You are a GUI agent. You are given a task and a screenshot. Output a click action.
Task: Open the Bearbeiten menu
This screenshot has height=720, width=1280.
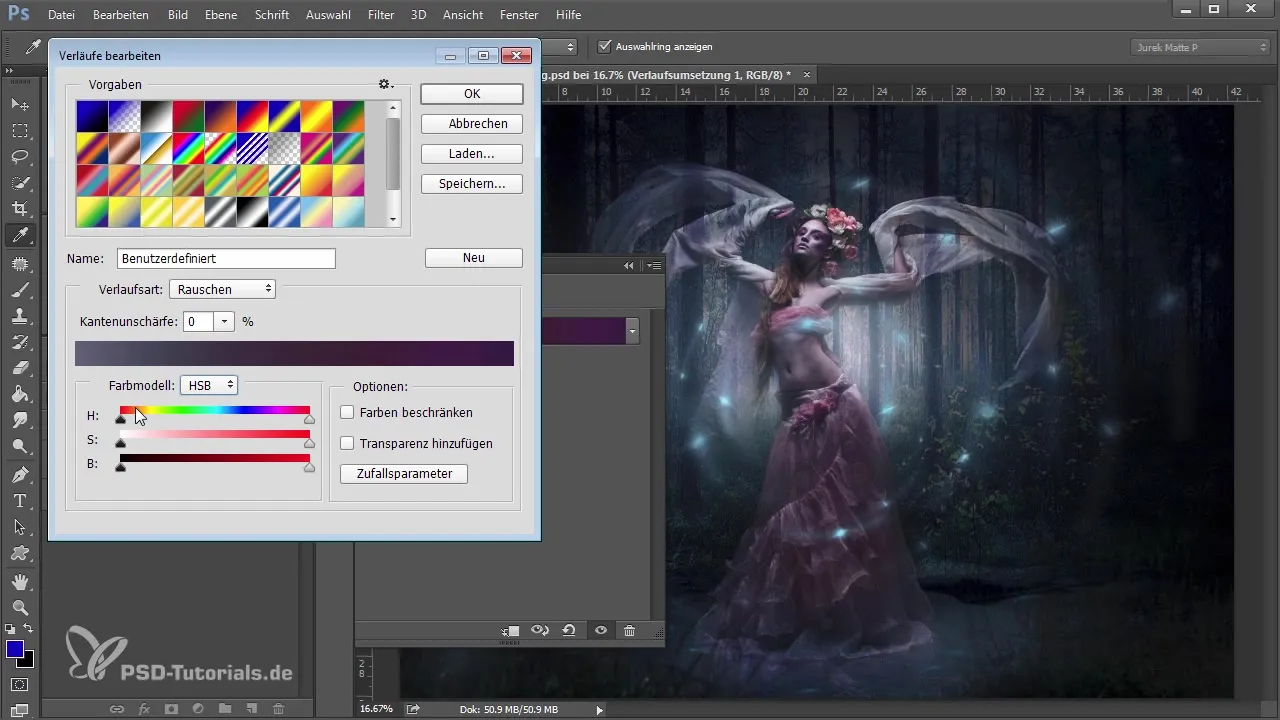tap(121, 15)
